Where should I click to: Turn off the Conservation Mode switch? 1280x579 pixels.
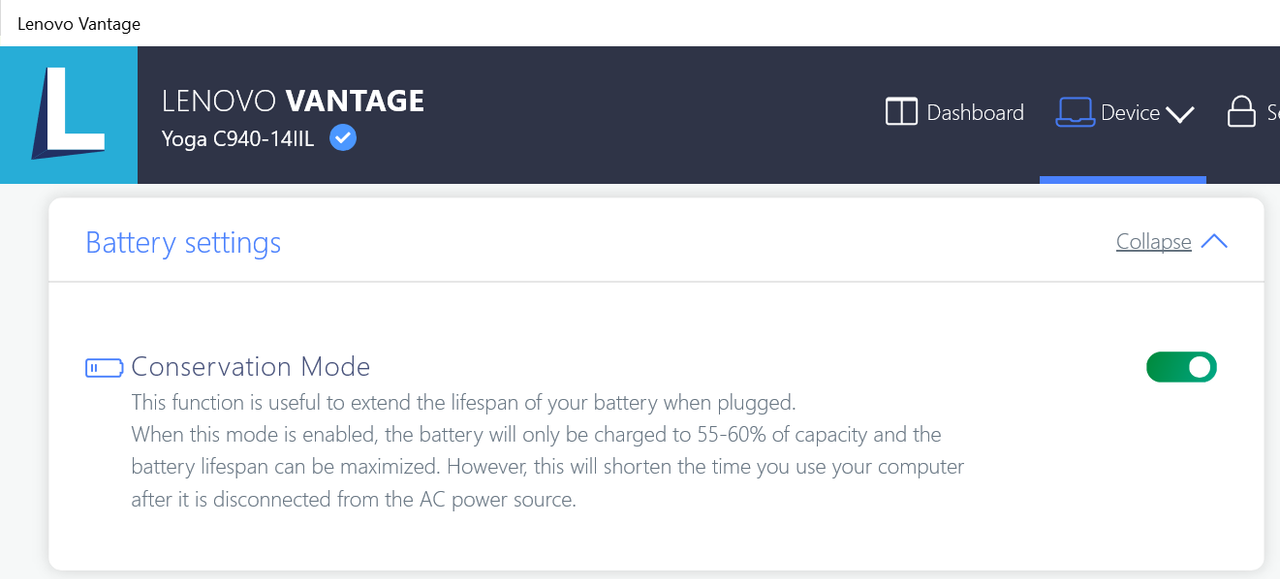[1181, 367]
